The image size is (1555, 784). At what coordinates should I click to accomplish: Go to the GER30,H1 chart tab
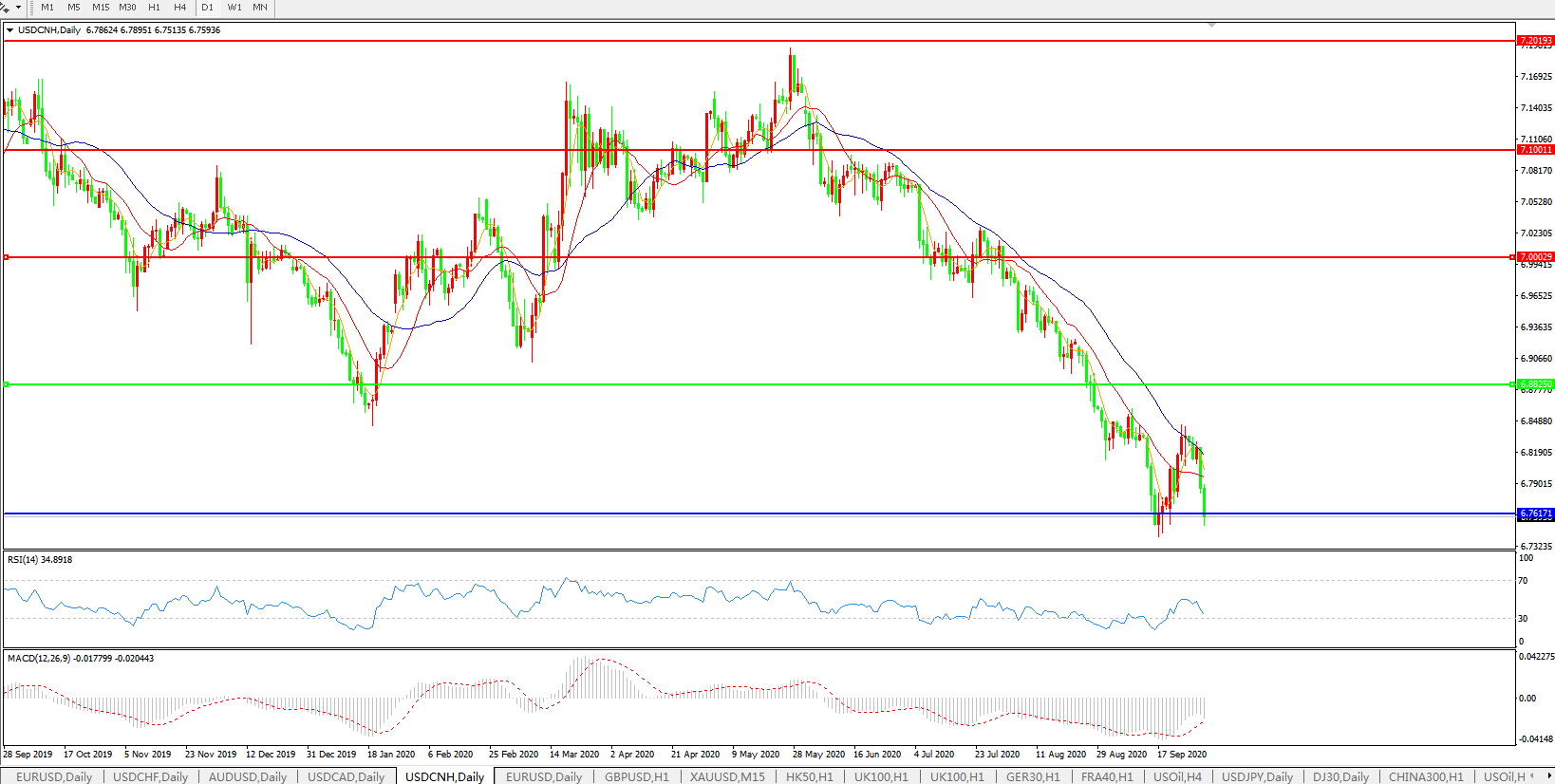[x=1033, y=776]
